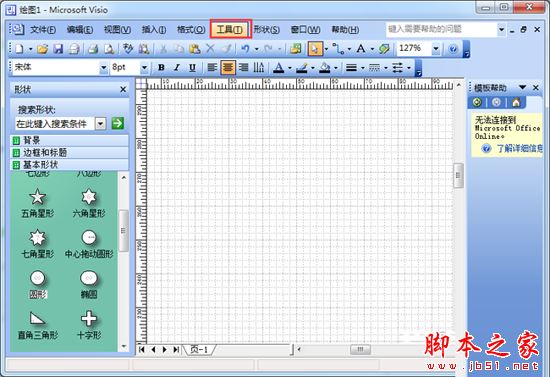Apply the font color A

pos(279,67)
